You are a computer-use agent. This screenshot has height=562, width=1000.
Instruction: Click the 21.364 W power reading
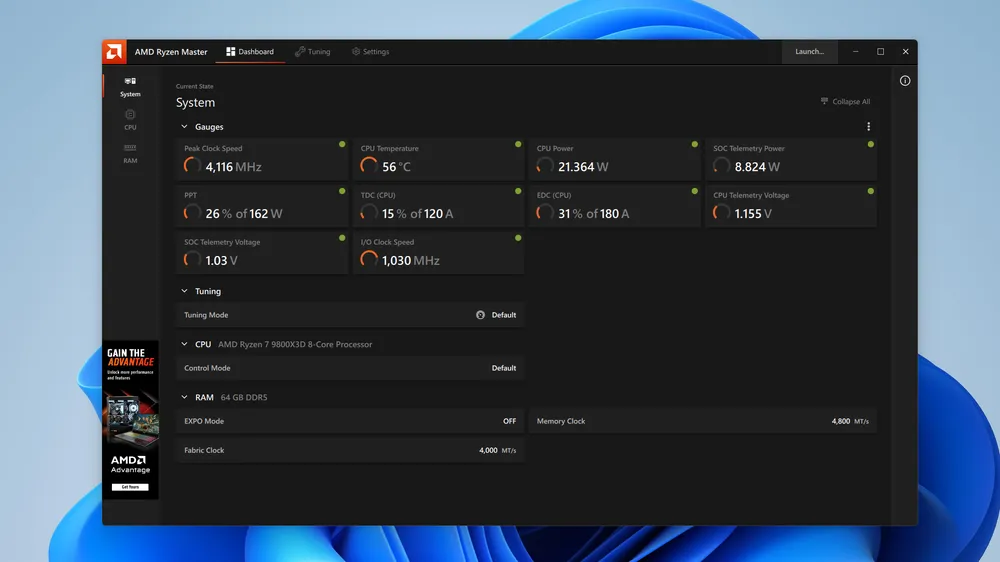point(583,166)
